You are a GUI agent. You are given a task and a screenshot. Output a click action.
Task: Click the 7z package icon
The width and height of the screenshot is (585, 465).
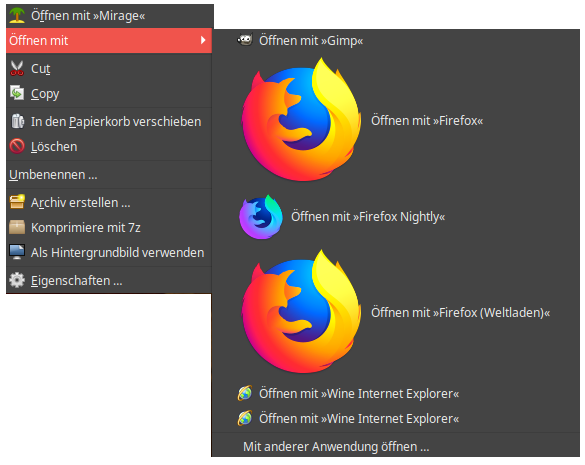pyautogui.click(x=17, y=227)
